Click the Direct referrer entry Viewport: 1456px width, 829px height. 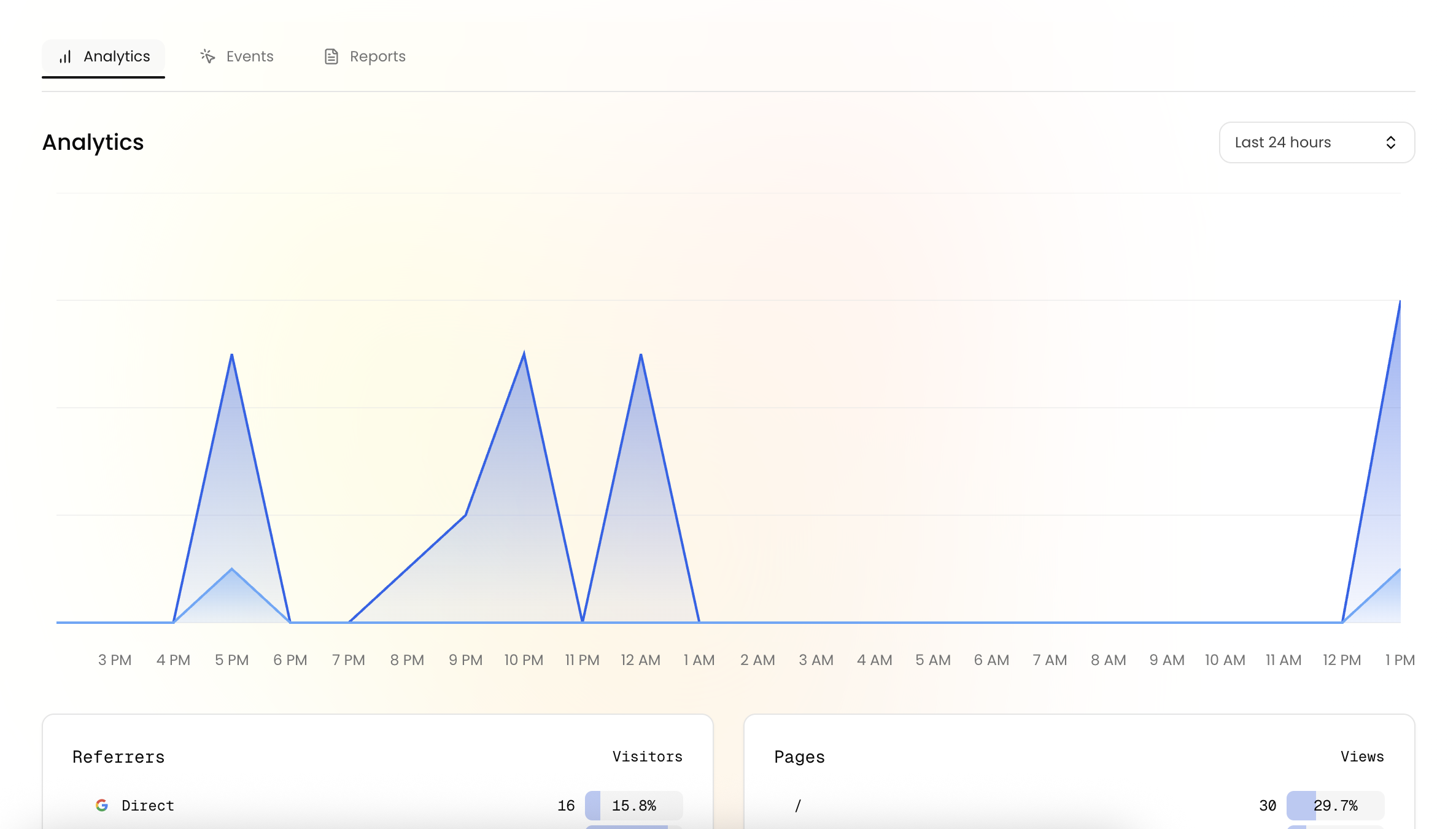147,805
